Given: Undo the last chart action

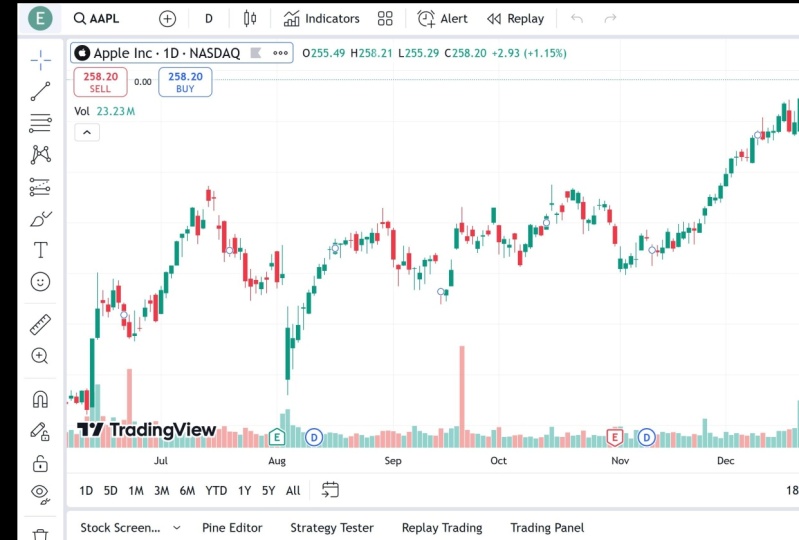Looking at the screenshot, I should point(577,19).
